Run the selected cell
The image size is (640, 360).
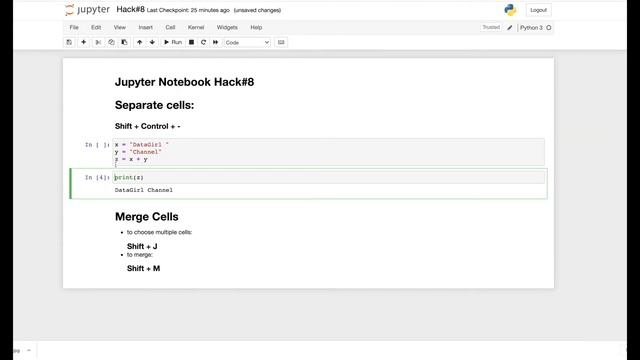coord(173,42)
